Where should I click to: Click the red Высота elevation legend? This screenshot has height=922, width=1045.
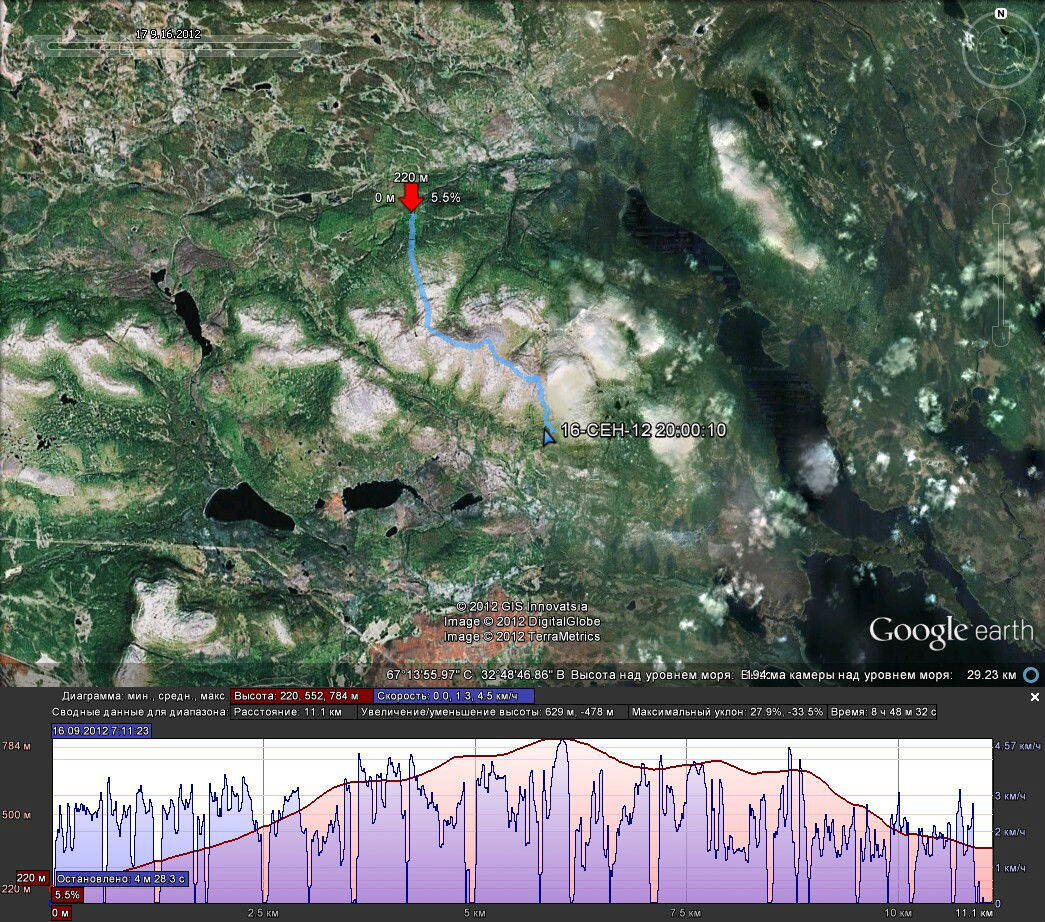[301, 696]
